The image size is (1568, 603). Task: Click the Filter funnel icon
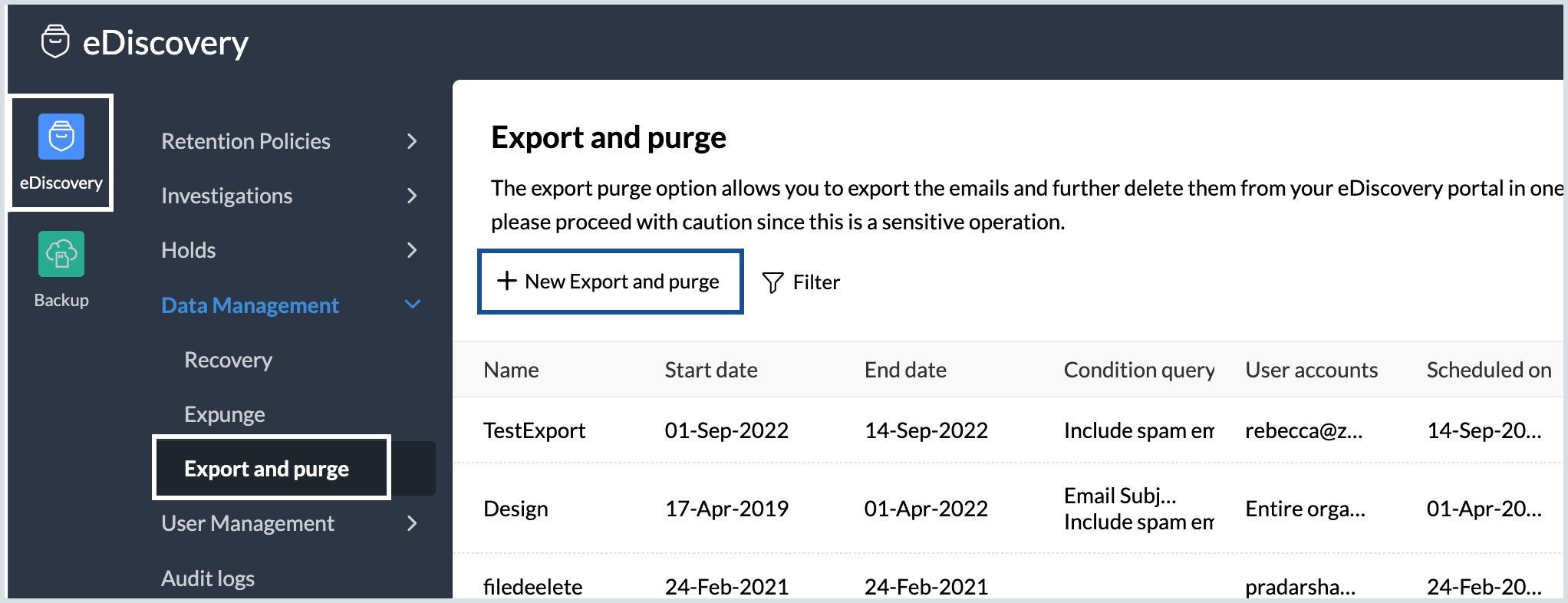tap(772, 282)
